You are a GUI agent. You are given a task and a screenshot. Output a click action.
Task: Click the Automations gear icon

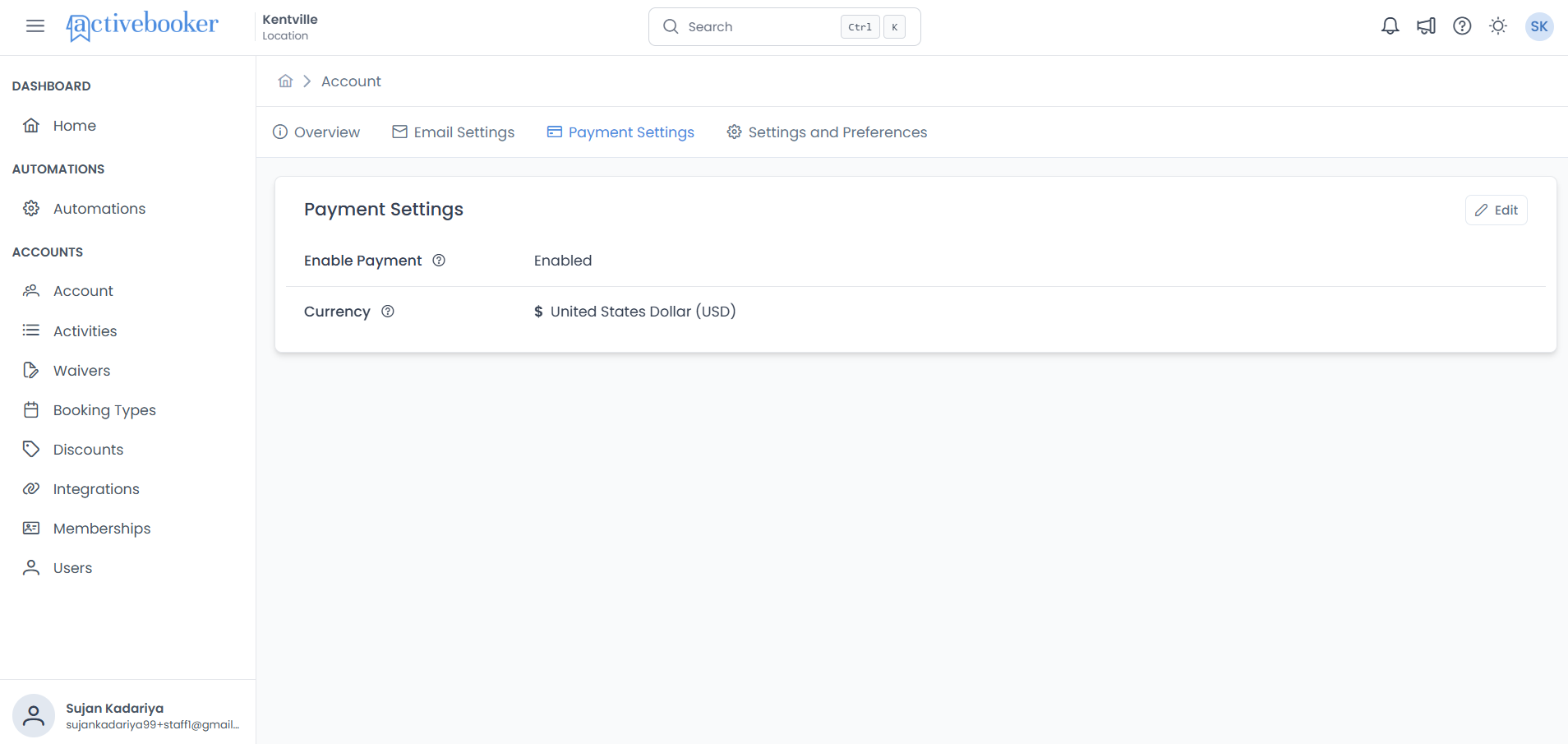[x=31, y=208]
